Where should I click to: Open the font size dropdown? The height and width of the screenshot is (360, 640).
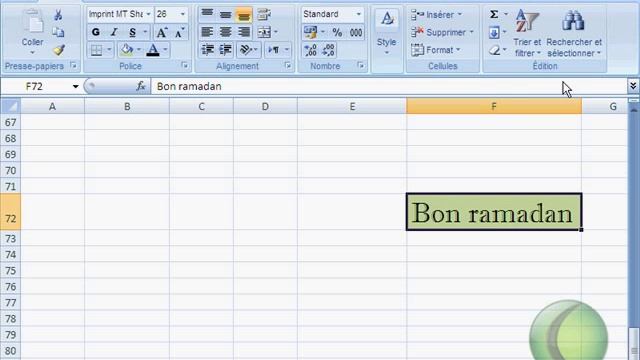pos(182,14)
